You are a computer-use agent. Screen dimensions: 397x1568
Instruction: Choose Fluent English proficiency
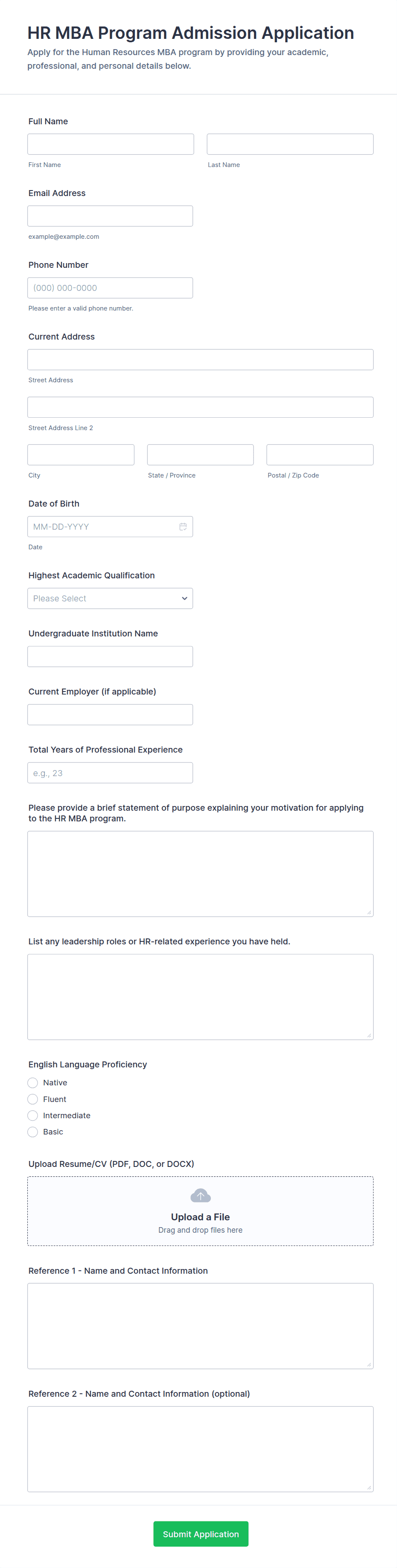tap(33, 1099)
